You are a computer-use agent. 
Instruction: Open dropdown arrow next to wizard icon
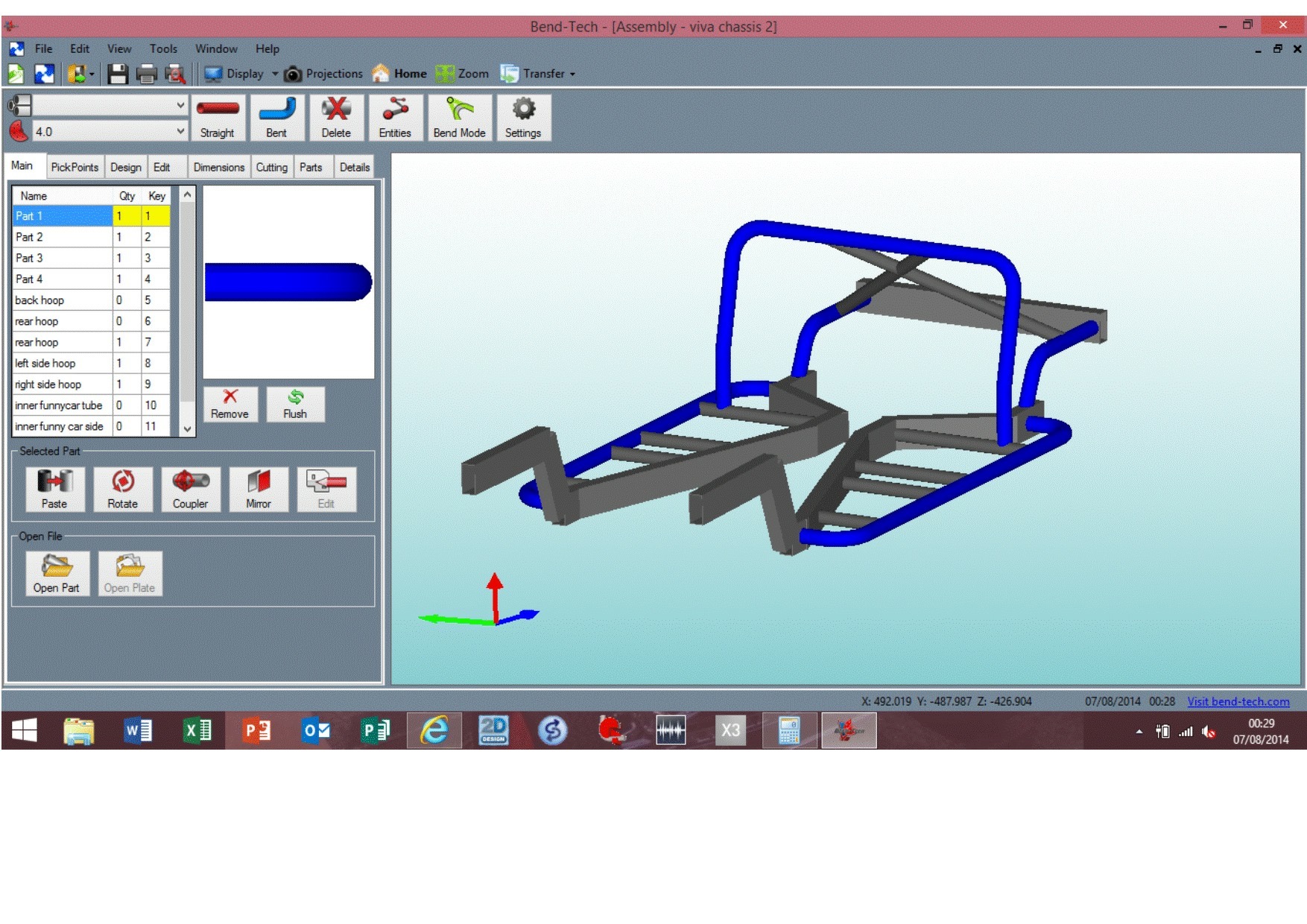(92, 74)
